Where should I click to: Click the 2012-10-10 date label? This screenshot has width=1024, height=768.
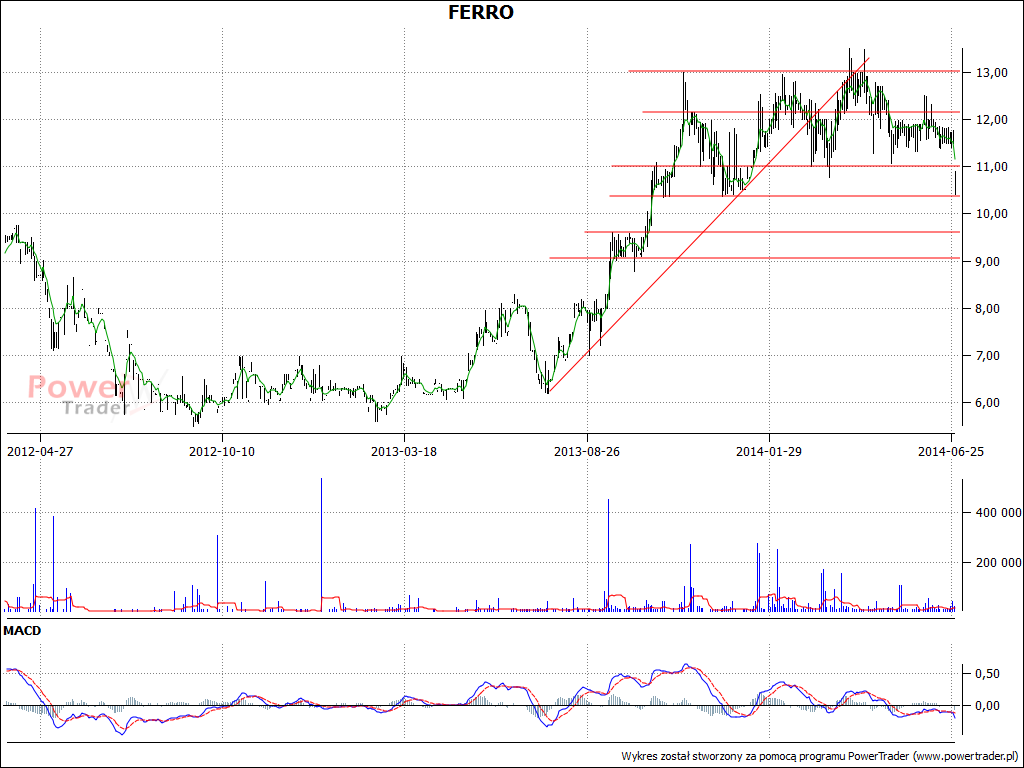[222, 451]
